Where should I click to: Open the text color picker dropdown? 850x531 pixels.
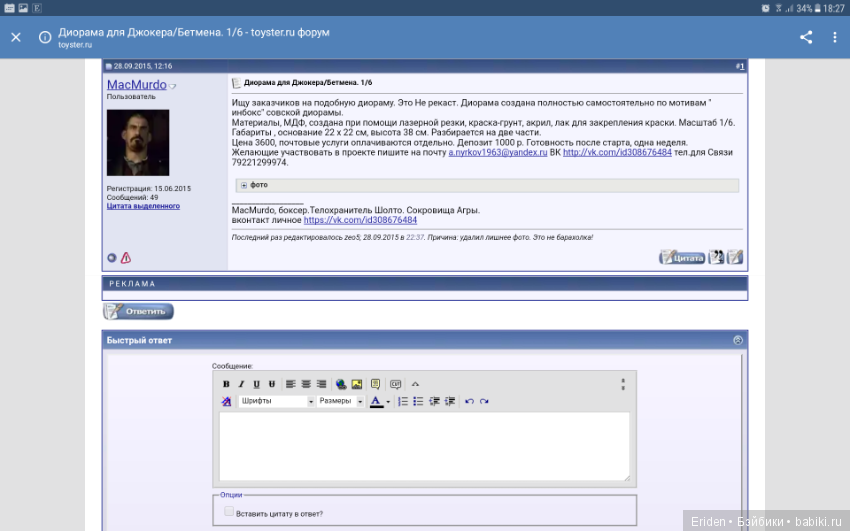[x=388, y=402]
